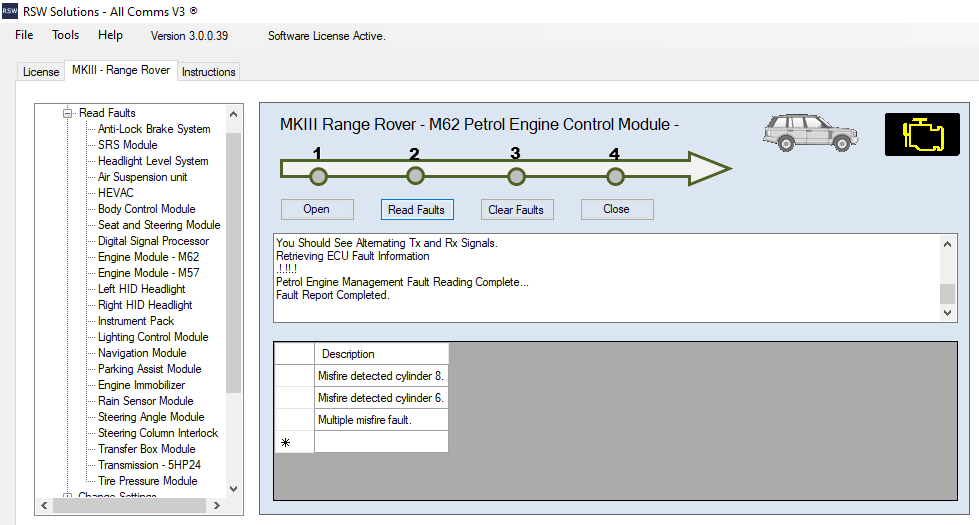Click tree panel horizontal scrollbar thumb
The image size is (979, 525).
129,506
